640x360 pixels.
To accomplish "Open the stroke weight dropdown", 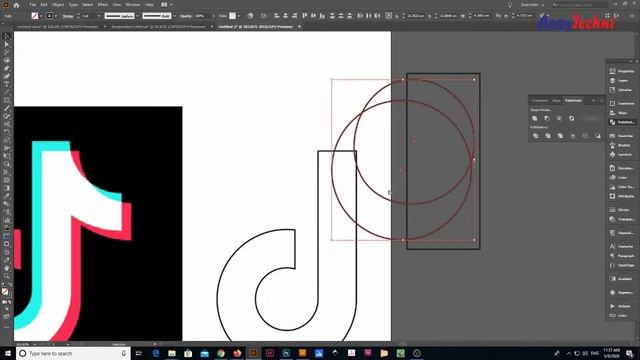I will (x=99, y=16).
